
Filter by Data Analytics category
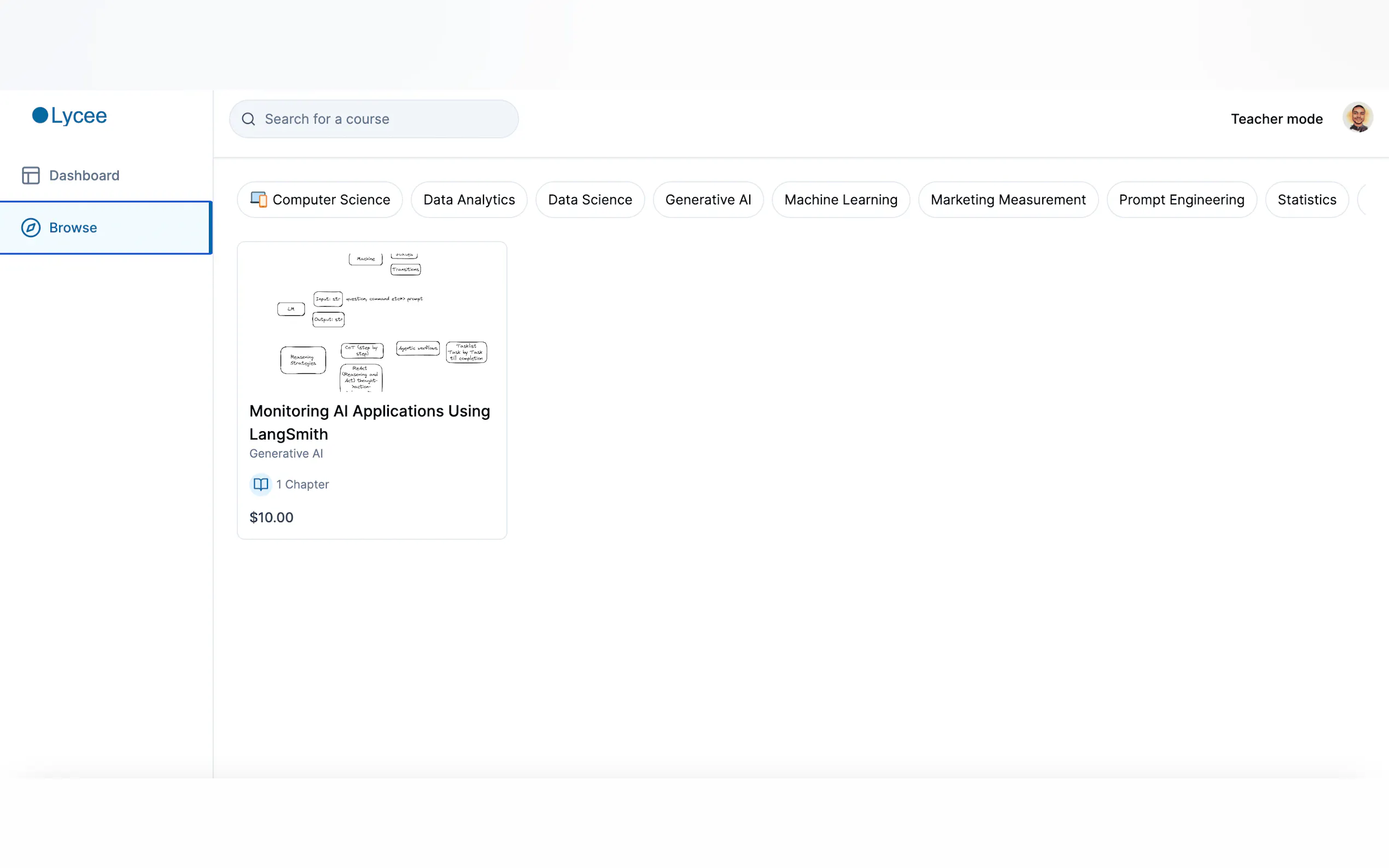[x=469, y=199]
